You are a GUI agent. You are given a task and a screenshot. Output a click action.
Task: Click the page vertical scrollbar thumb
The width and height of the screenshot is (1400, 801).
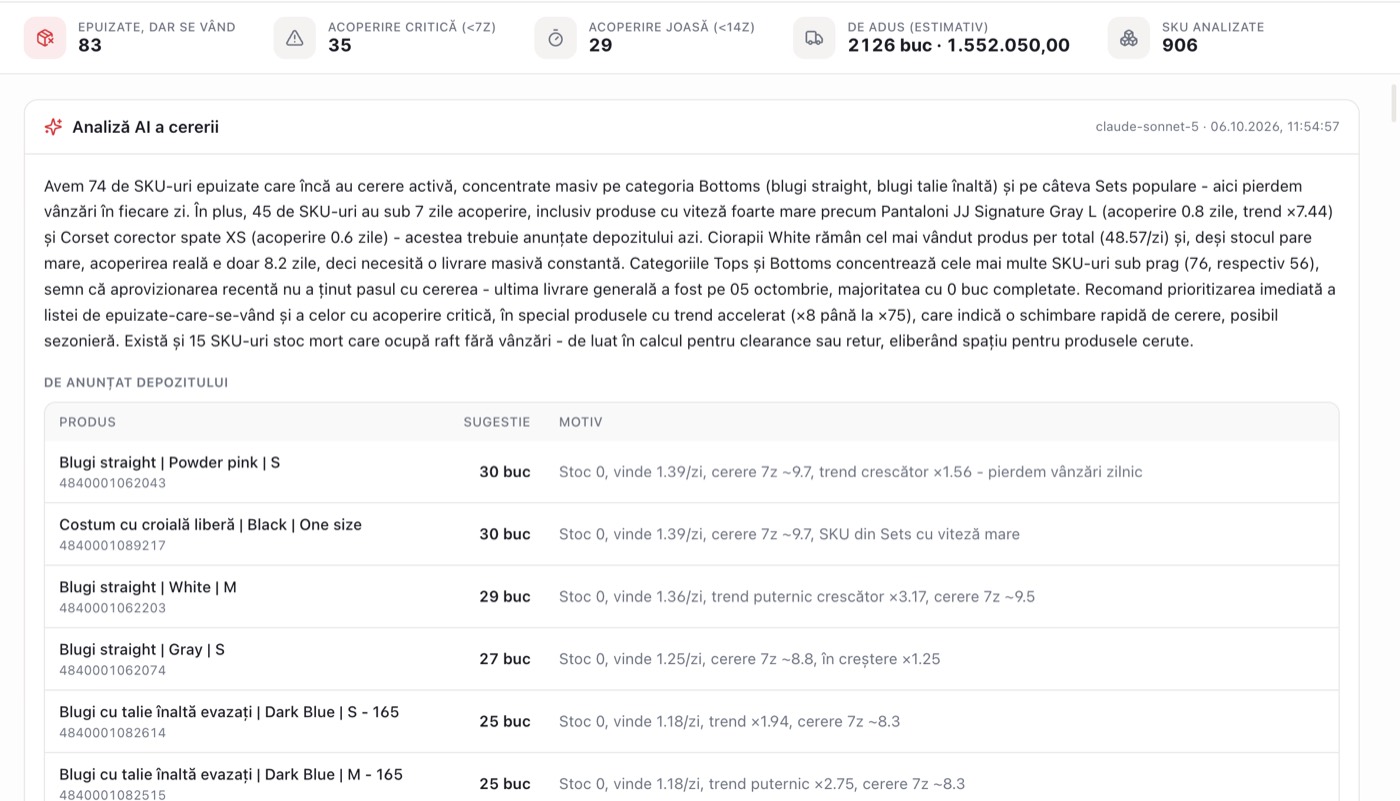coord(1392,105)
